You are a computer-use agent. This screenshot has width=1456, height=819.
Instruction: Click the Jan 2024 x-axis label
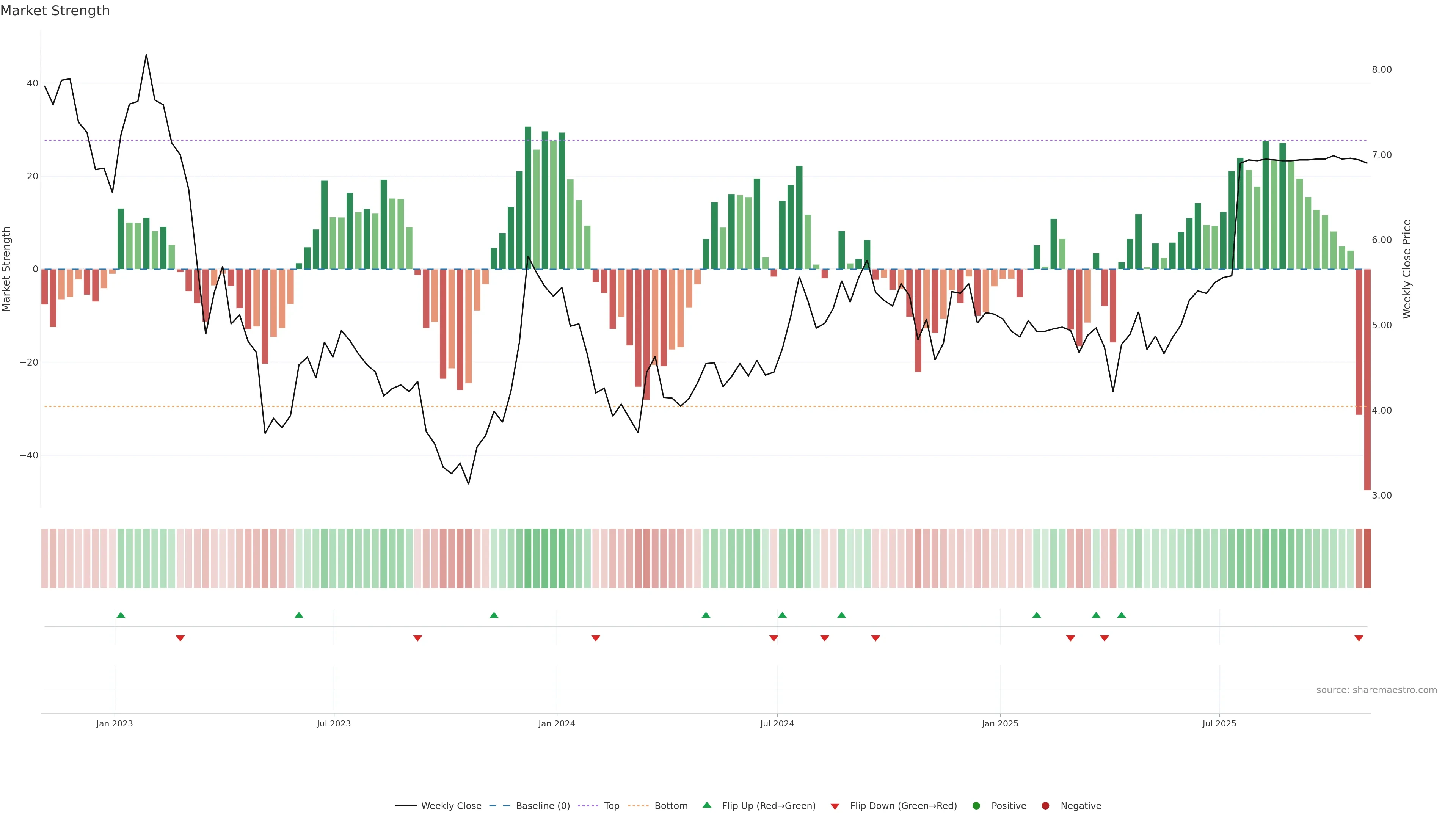coord(557,723)
